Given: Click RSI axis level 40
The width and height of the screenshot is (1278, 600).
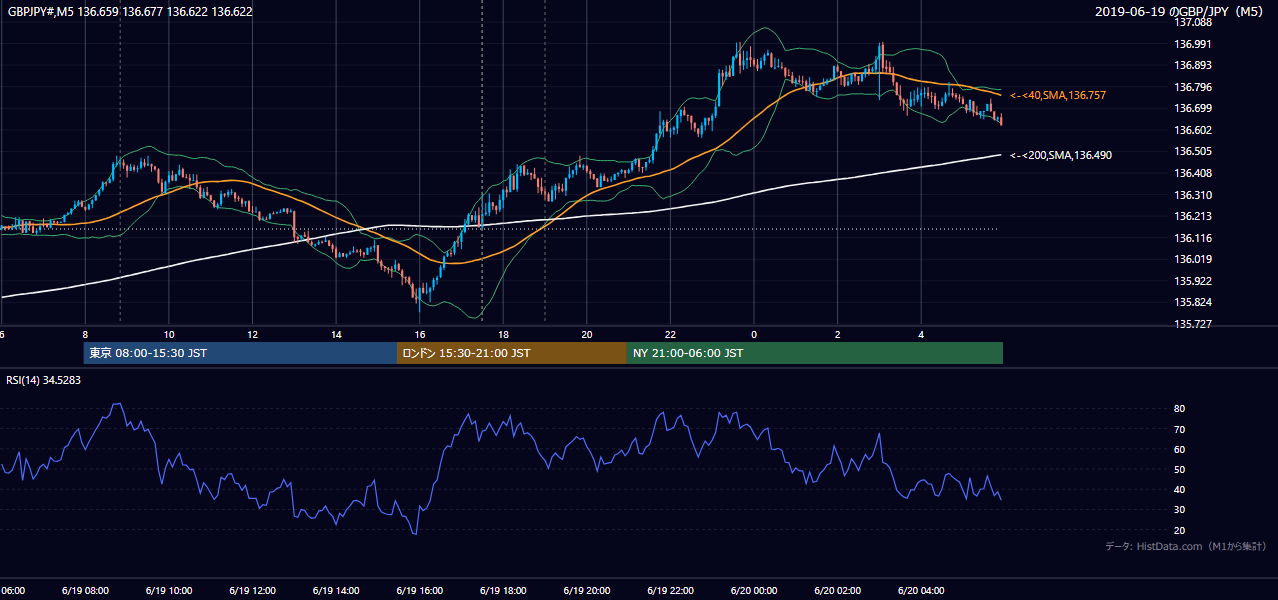Looking at the screenshot, I should (1180, 489).
